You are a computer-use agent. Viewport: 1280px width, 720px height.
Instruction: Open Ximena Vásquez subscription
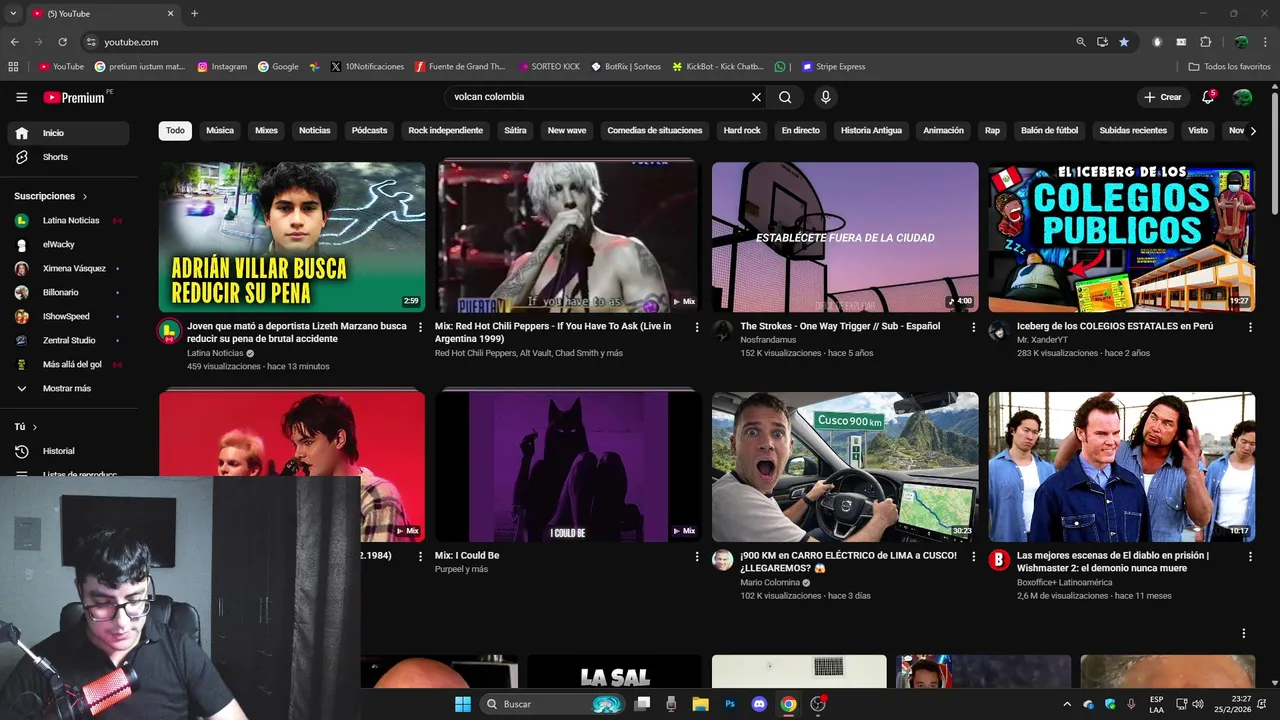click(x=68, y=268)
